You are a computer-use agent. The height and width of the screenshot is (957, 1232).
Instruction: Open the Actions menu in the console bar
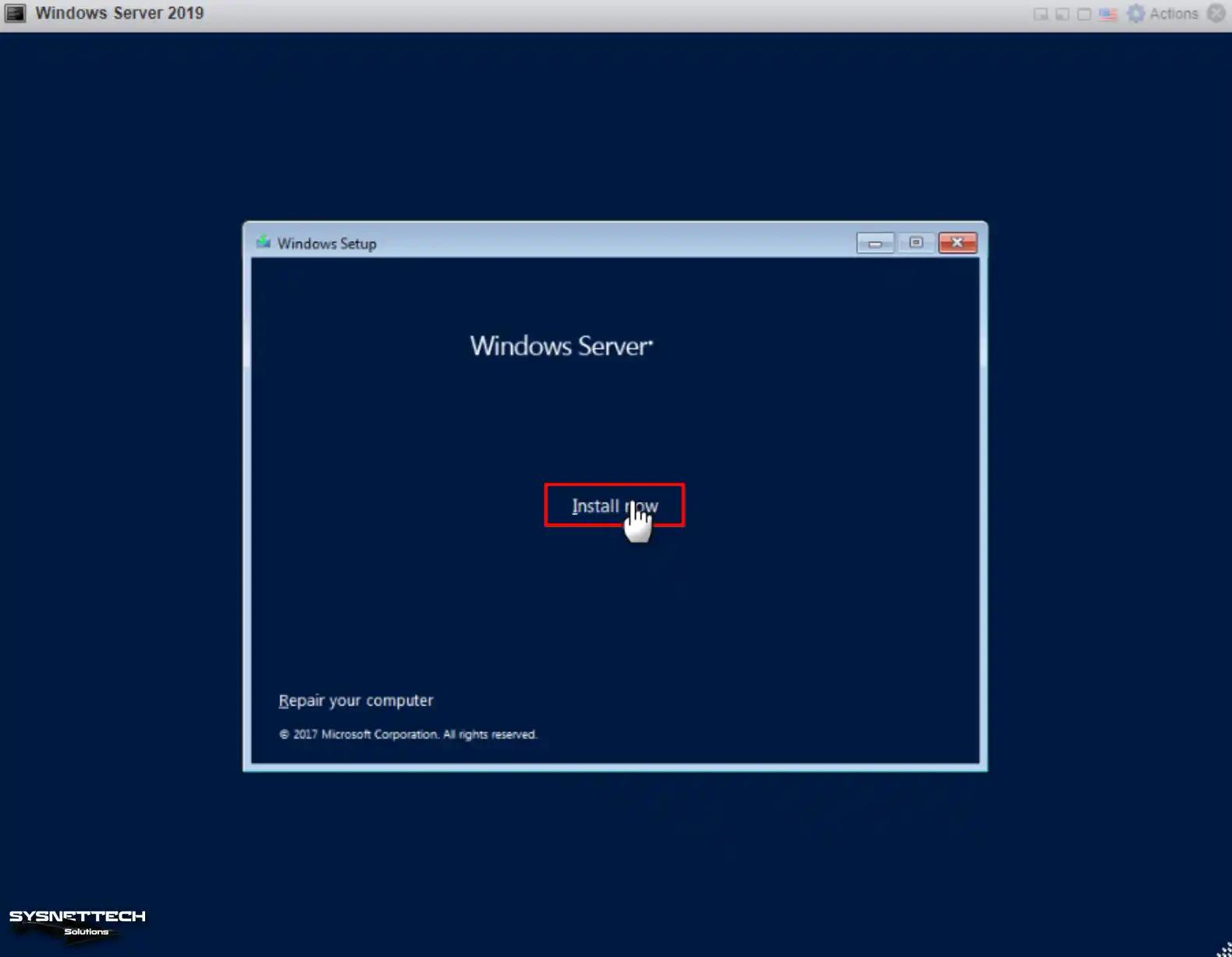1173,13
